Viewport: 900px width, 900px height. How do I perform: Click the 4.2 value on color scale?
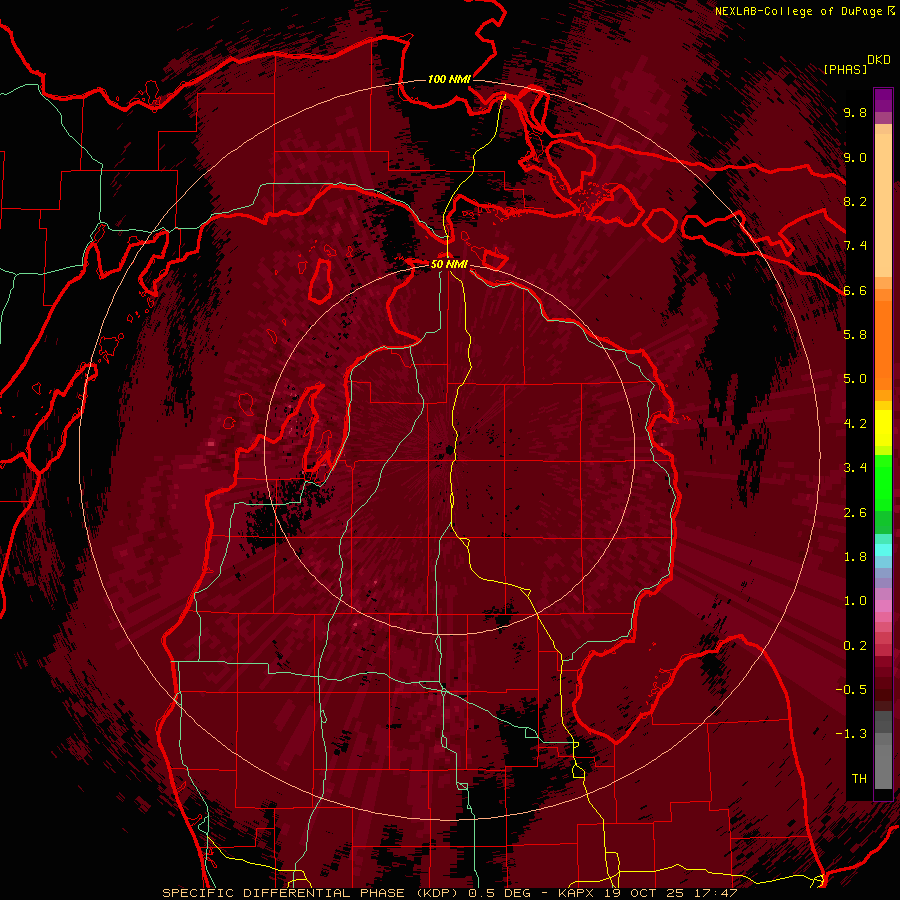(x=855, y=424)
